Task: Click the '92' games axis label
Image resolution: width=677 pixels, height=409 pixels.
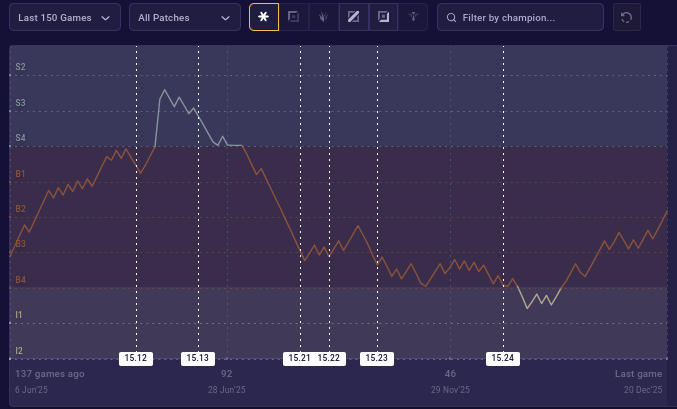Action: 227,374
